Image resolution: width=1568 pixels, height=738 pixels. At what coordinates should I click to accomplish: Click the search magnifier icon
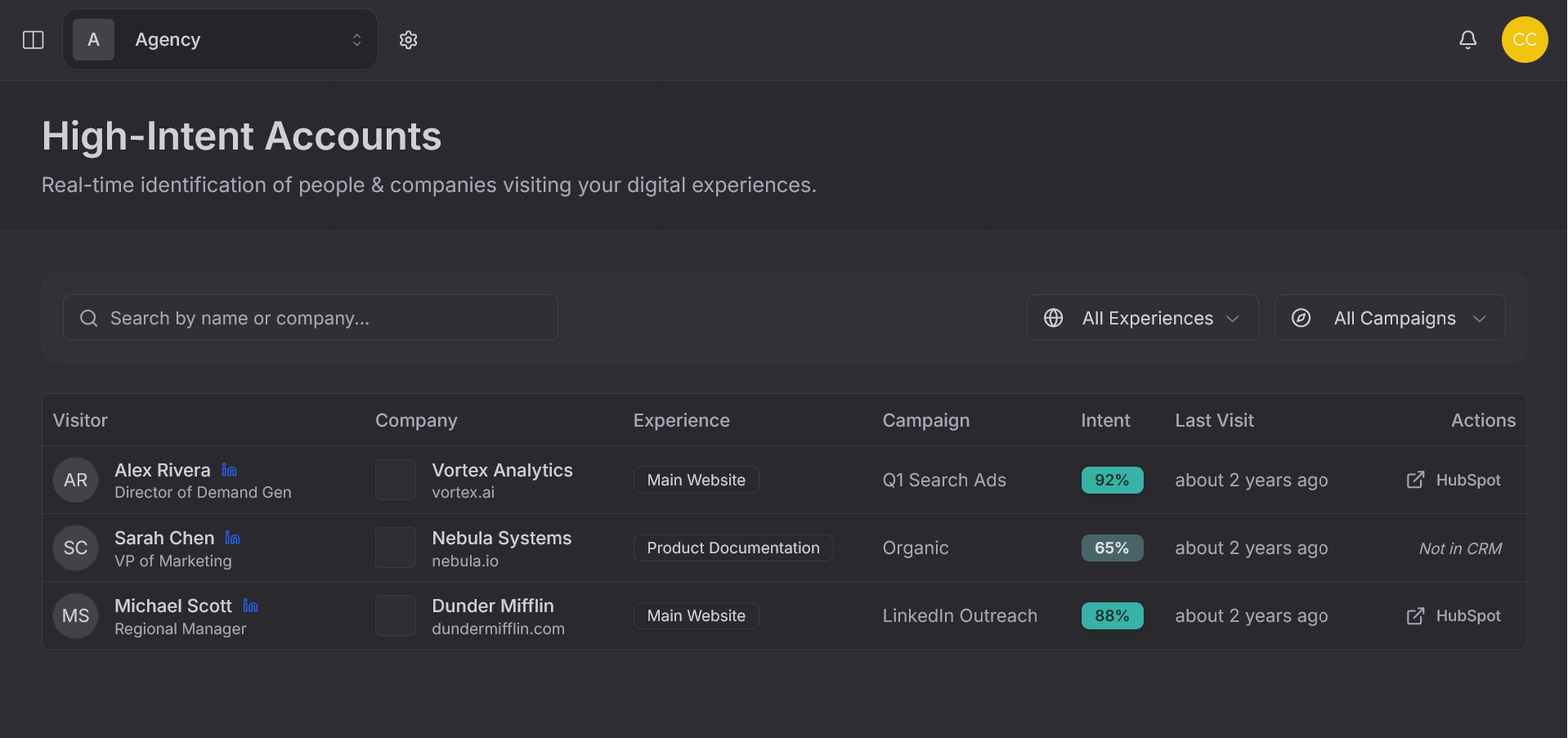(x=88, y=317)
